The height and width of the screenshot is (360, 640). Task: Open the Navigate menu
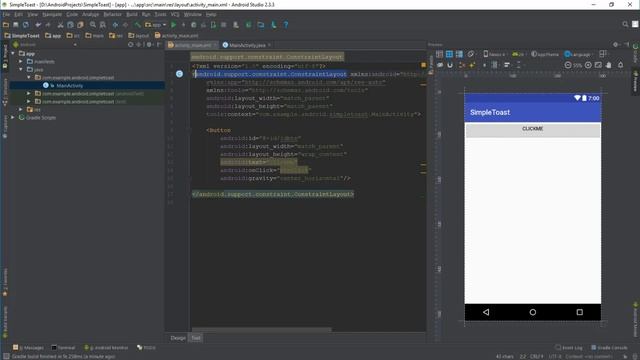pos(52,14)
